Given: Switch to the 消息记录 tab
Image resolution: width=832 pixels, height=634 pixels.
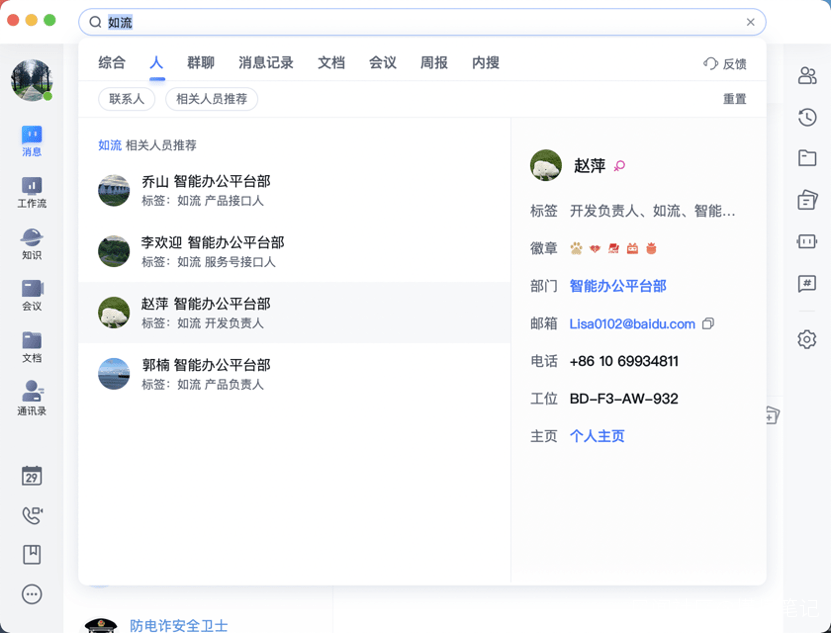Looking at the screenshot, I should [x=266, y=63].
